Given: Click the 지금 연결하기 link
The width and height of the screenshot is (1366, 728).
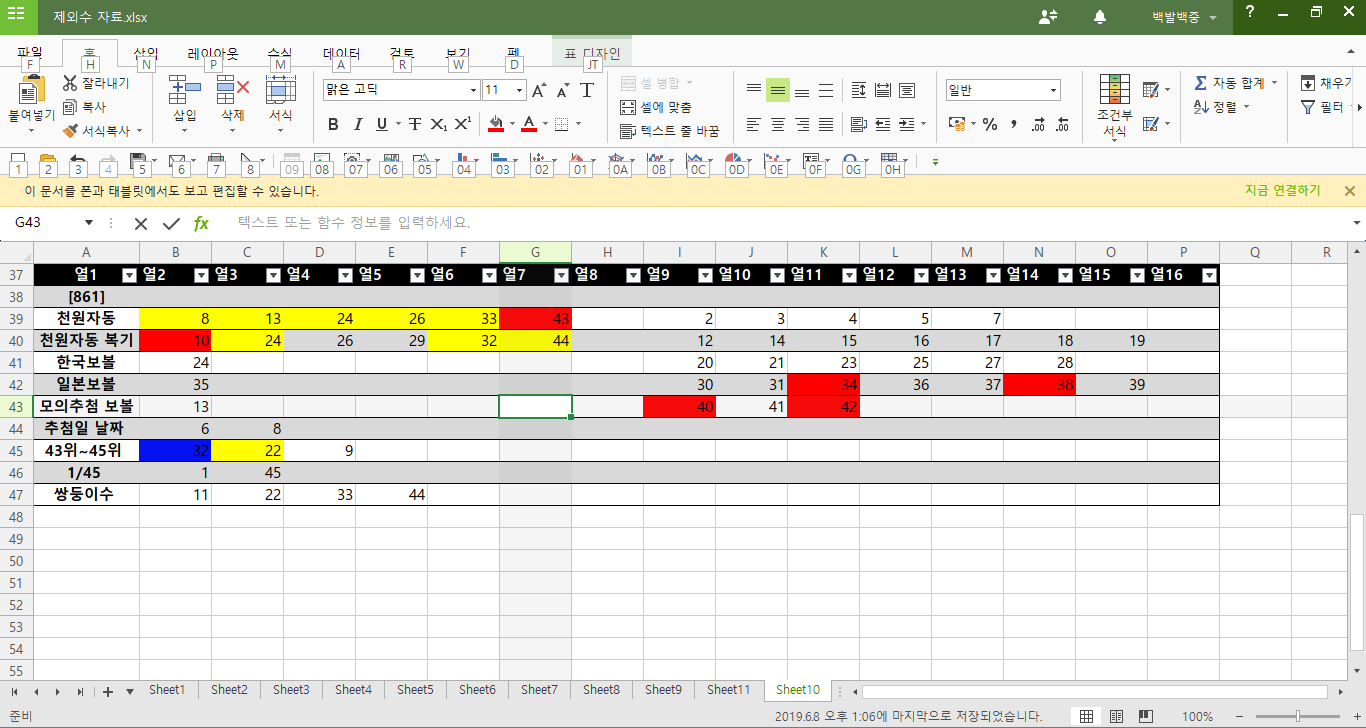Looking at the screenshot, I should click(x=1282, y=190).
